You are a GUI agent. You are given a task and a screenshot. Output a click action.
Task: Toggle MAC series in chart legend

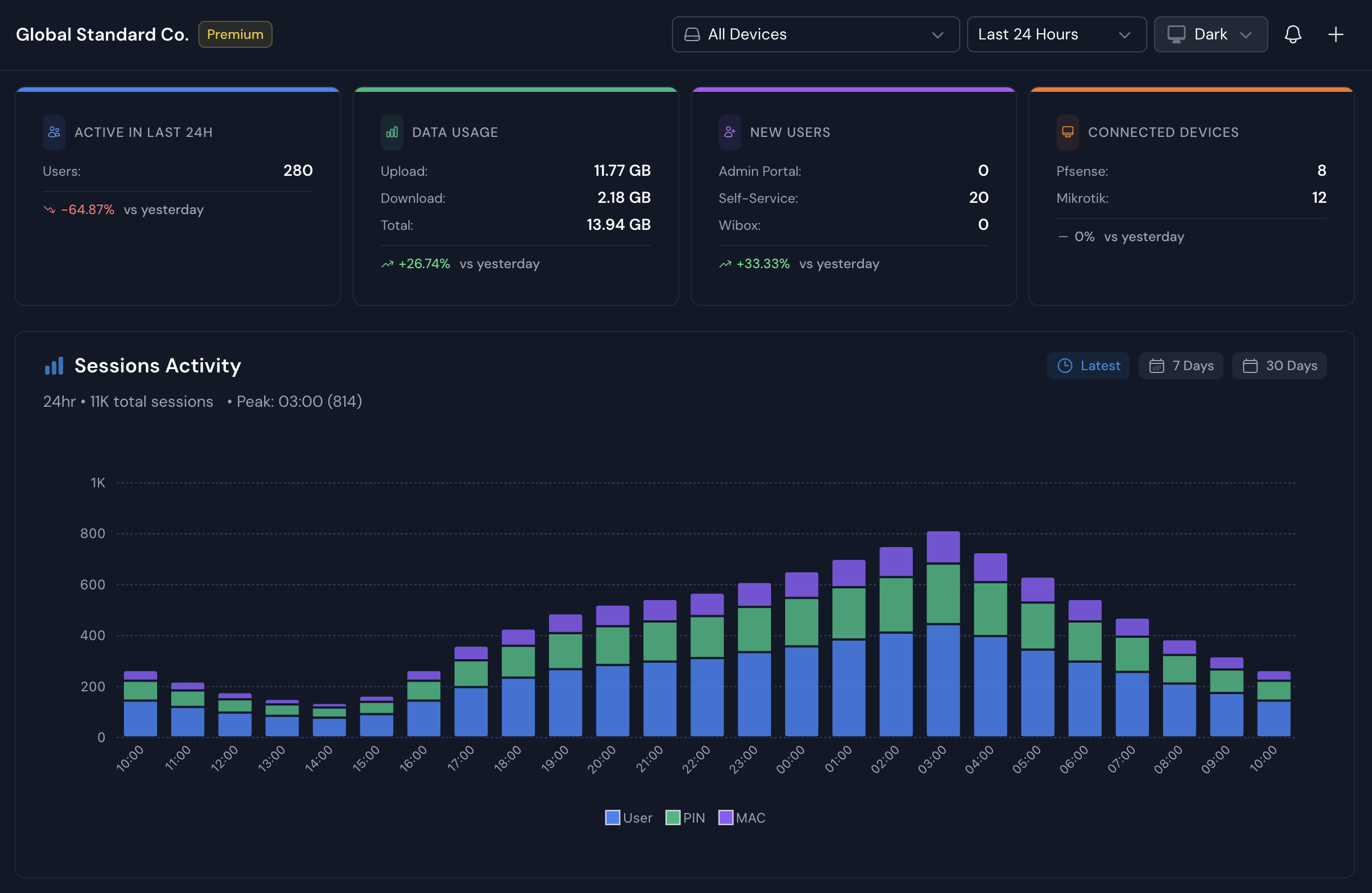point(750,818)
